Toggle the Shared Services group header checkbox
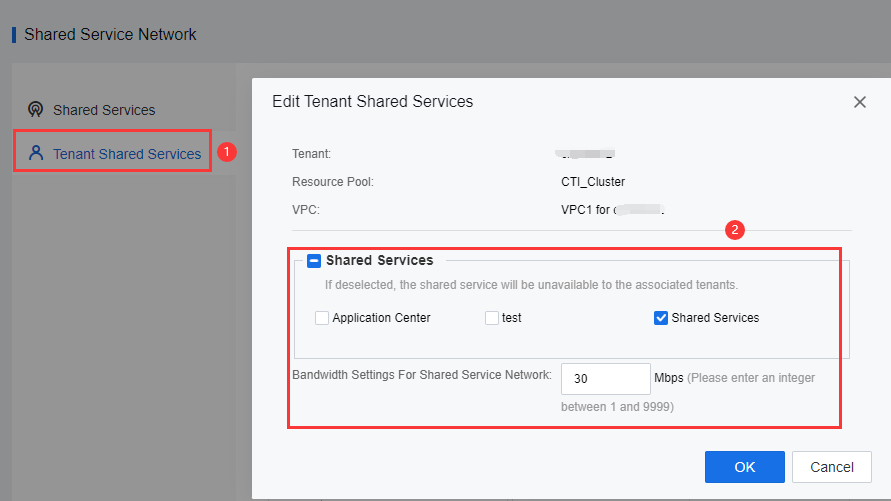Image resolution: width=891 pixels, height=501 pixels. [x=314, y=261]
